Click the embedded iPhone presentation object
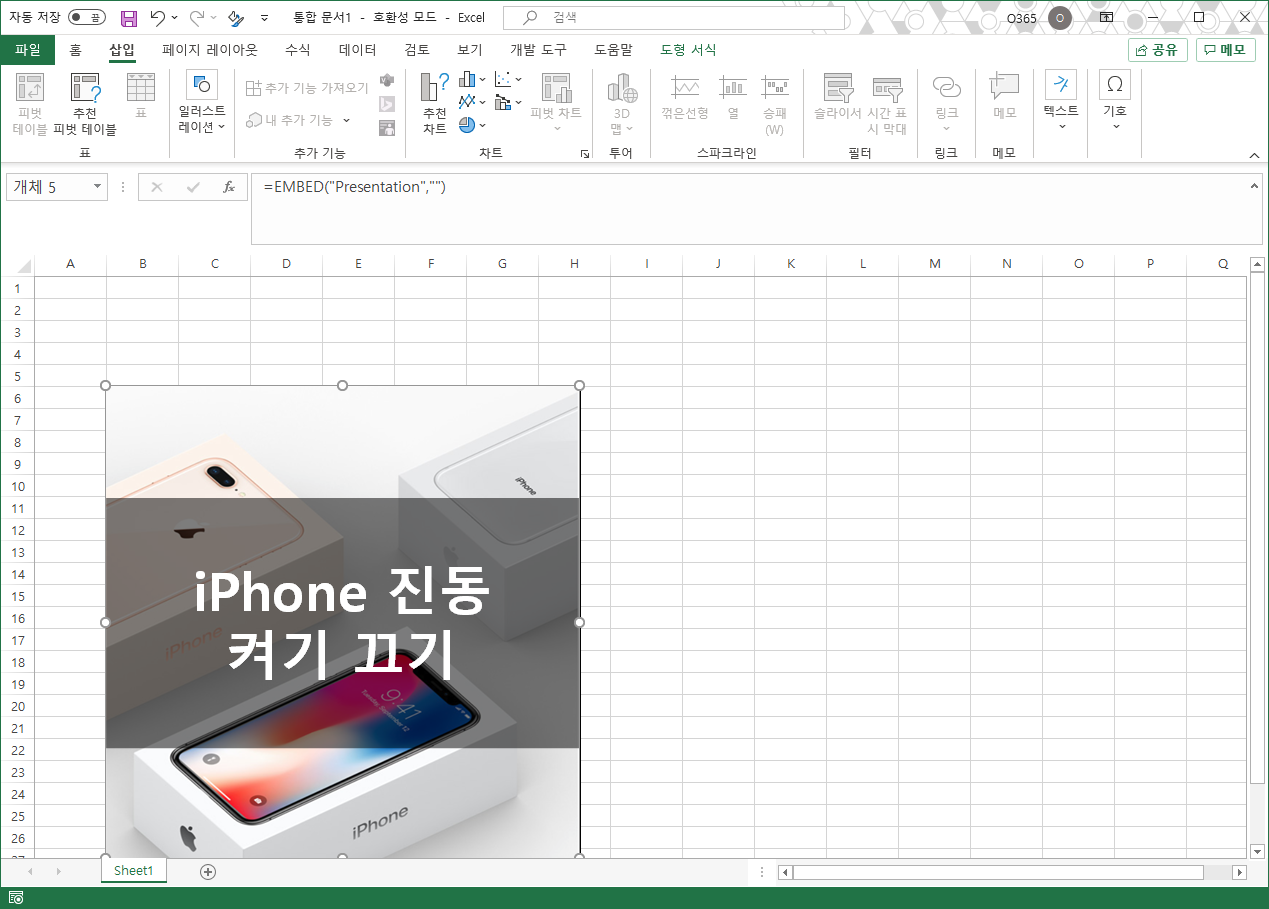 point(342,621)
